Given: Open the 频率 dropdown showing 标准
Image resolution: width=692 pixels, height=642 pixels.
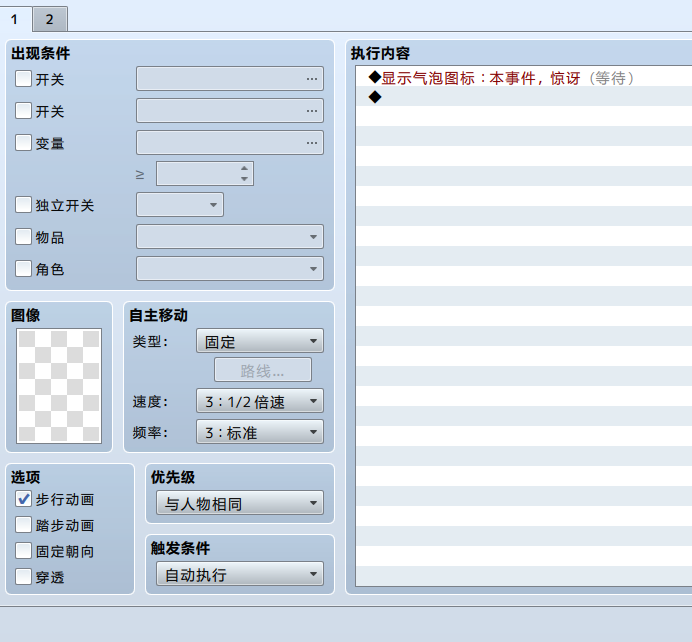Looking at the screenshot, I should 260,432.
